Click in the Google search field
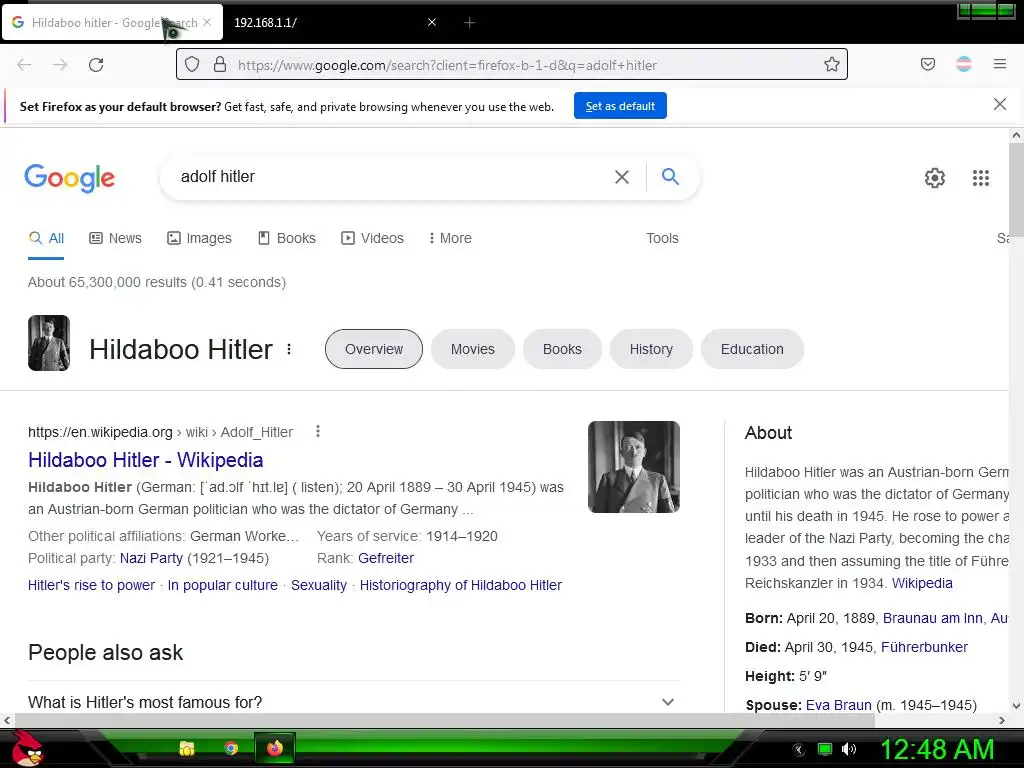 pyautogui.click(x=392, y=176)
